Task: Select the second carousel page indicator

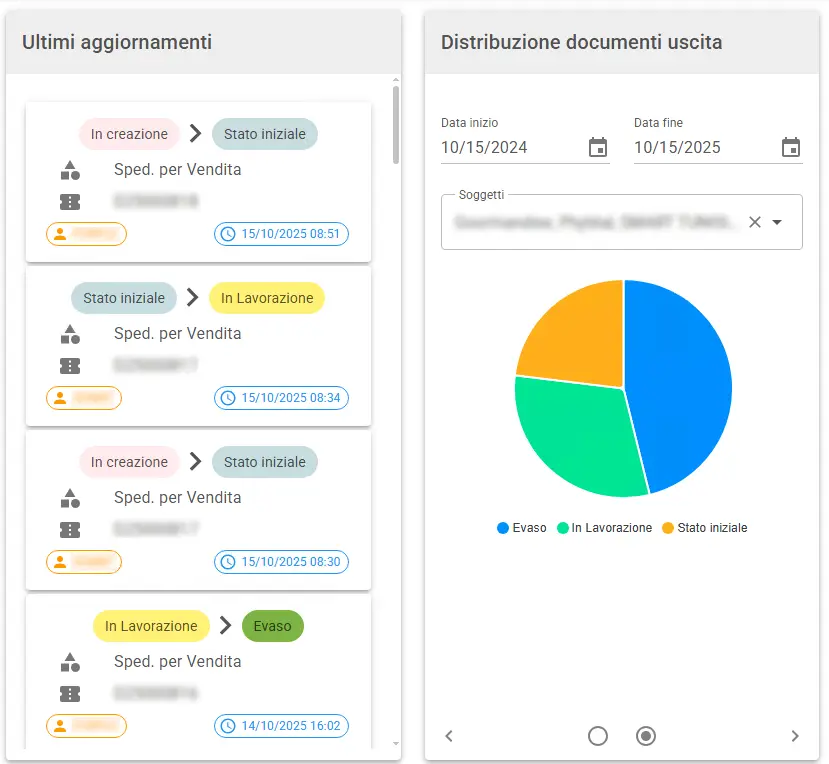Action: [x=645, y=736]
